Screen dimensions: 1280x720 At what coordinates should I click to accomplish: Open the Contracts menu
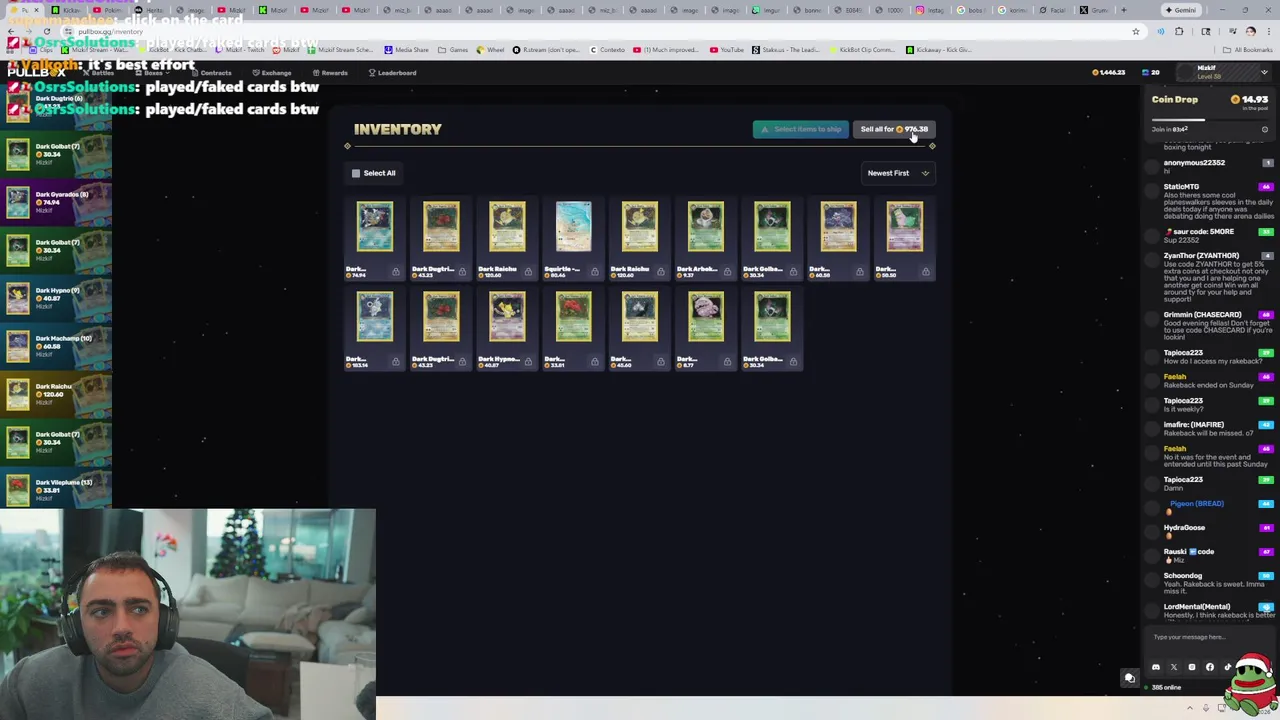point(212,73)
